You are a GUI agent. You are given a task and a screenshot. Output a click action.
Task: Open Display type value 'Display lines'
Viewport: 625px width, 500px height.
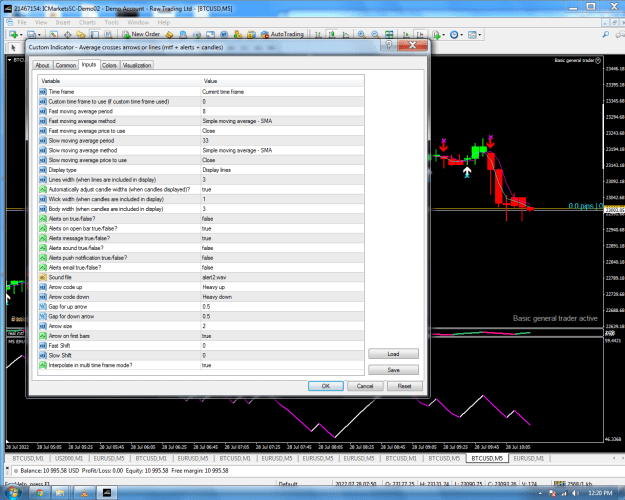click(282, 170)
